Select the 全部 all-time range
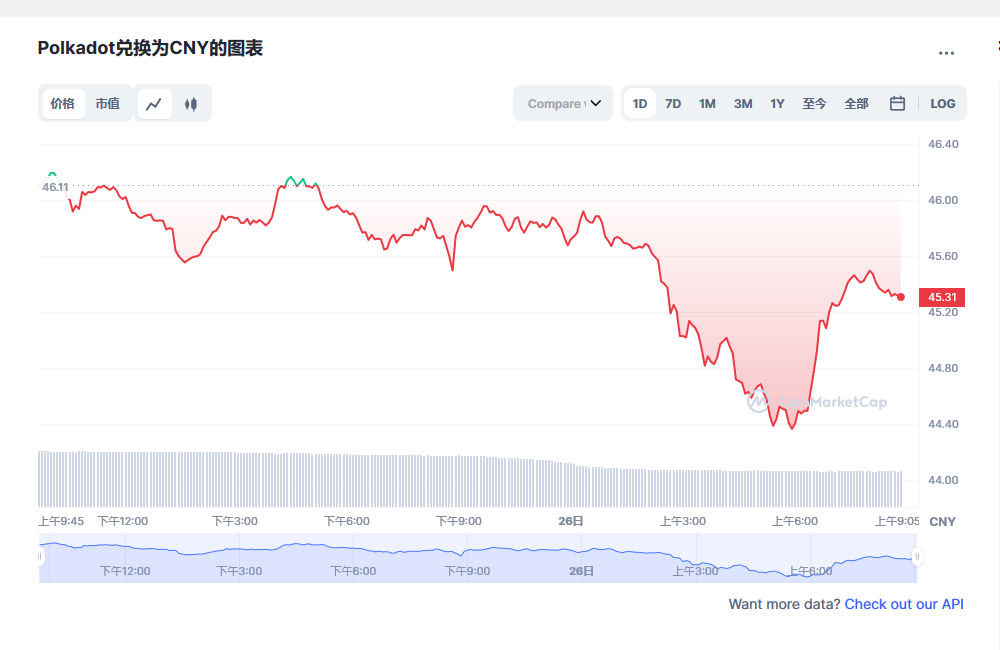The width and height of the screenshot is (1000, 650). (x=857, y=103)
